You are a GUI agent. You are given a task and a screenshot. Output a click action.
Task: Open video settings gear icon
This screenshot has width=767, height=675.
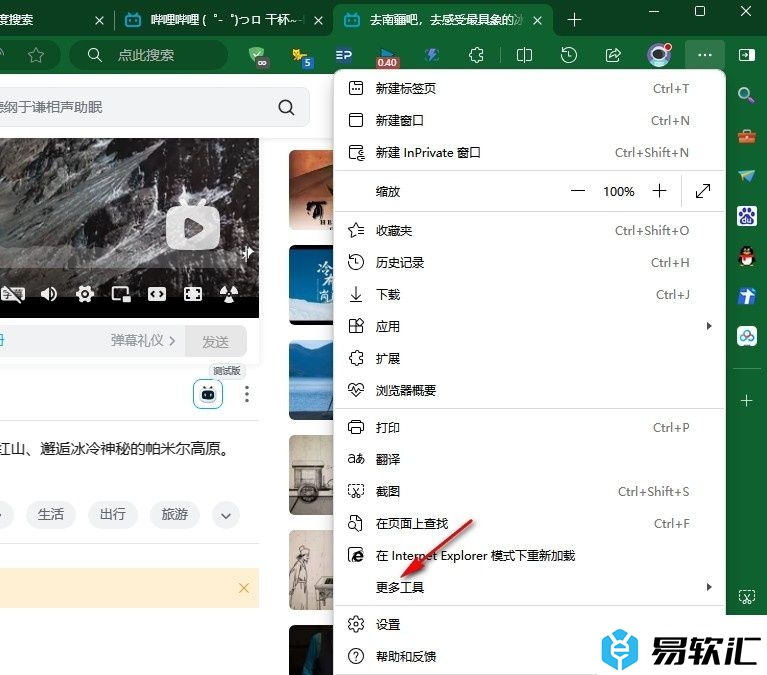85,294
